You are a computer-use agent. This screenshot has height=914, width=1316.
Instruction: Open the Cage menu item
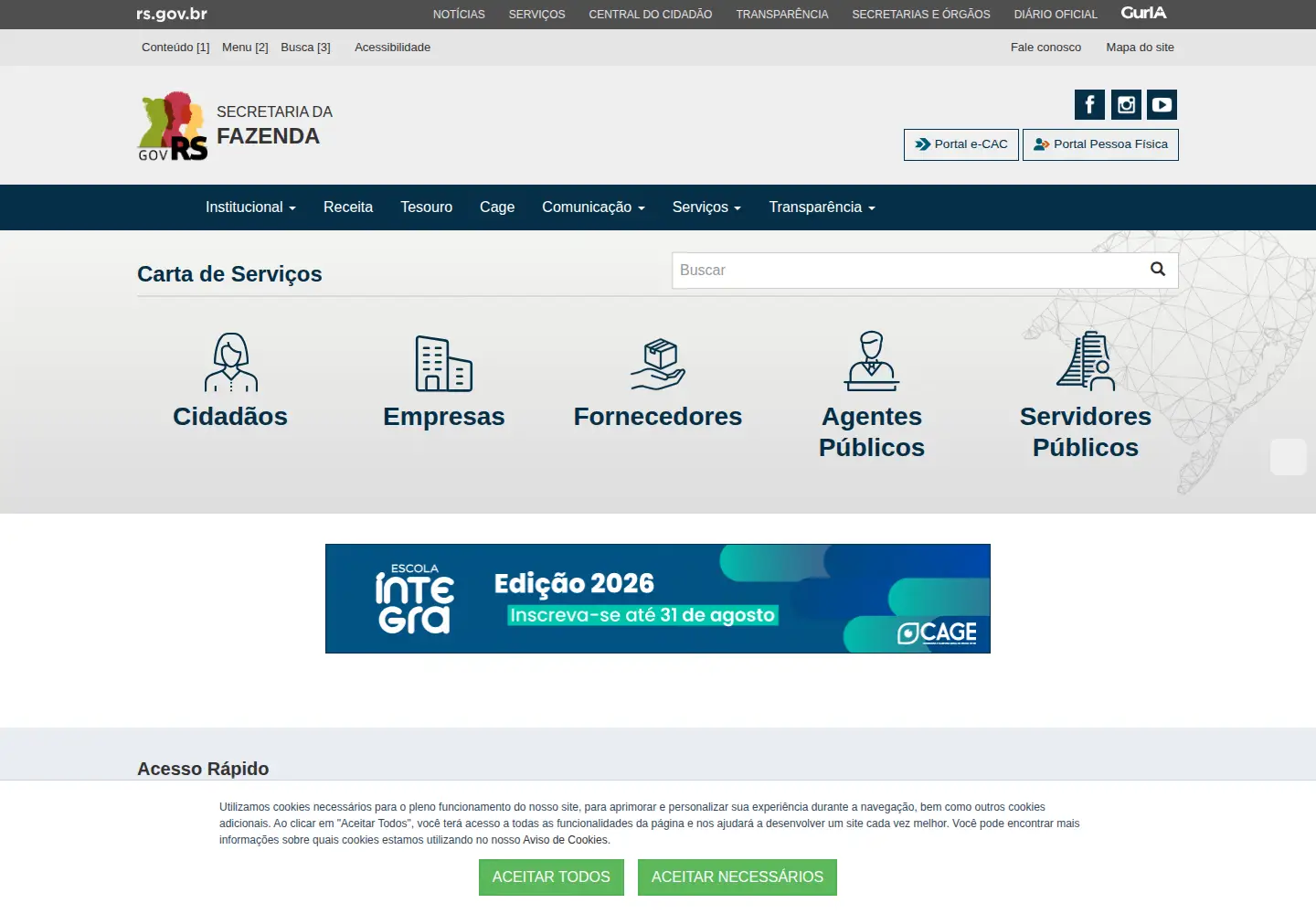pyautogui.click(x=497, y=207)
